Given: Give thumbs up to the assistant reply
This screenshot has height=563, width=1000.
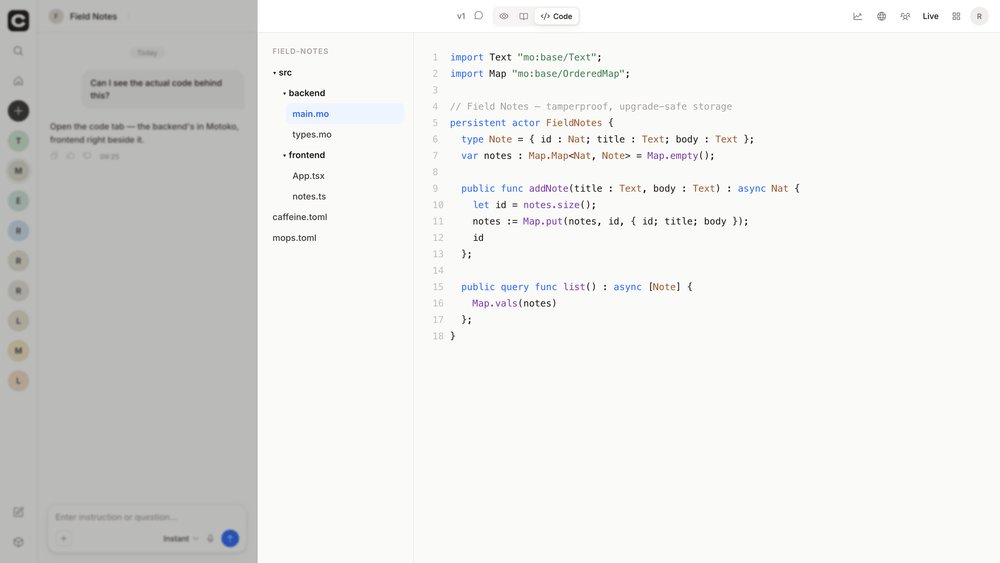Looking at the screenshot, I should [x=71, y=156].
